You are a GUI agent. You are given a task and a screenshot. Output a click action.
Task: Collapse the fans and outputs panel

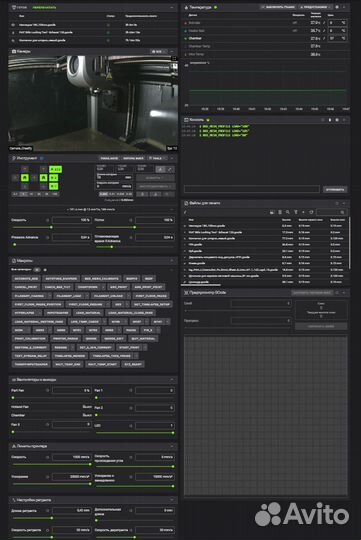(x=172, y=380)
